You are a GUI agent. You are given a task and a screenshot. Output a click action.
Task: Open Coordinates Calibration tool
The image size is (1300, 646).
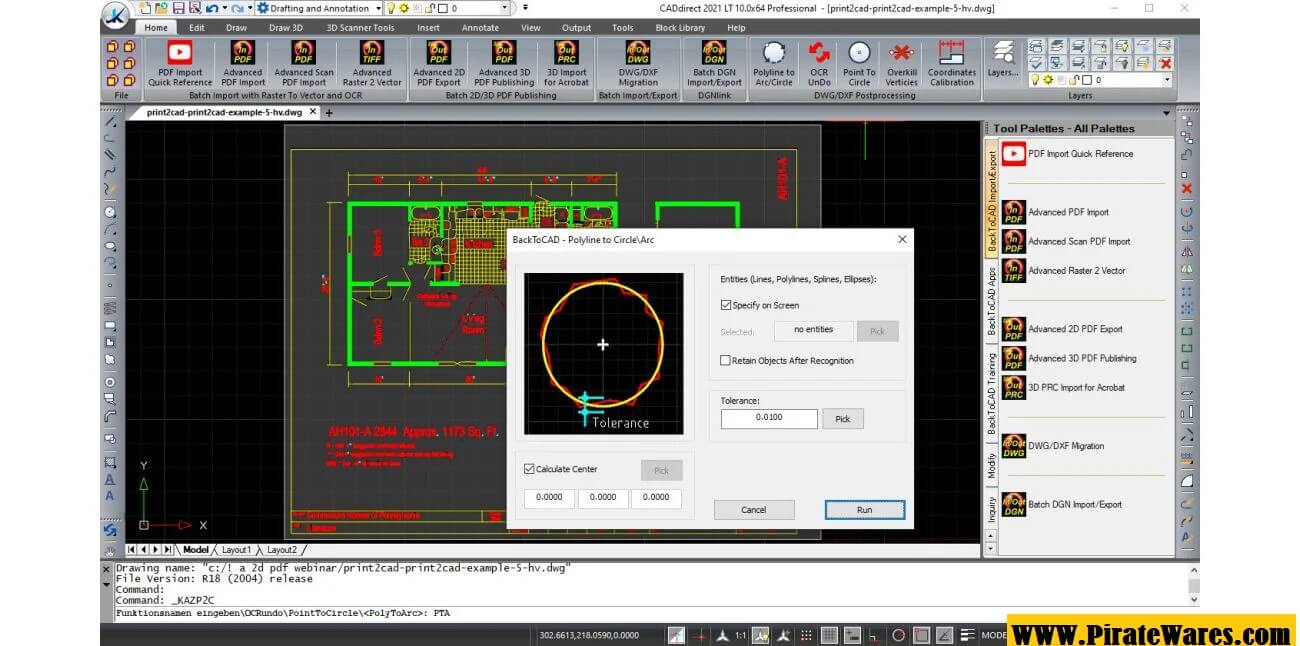952,63
